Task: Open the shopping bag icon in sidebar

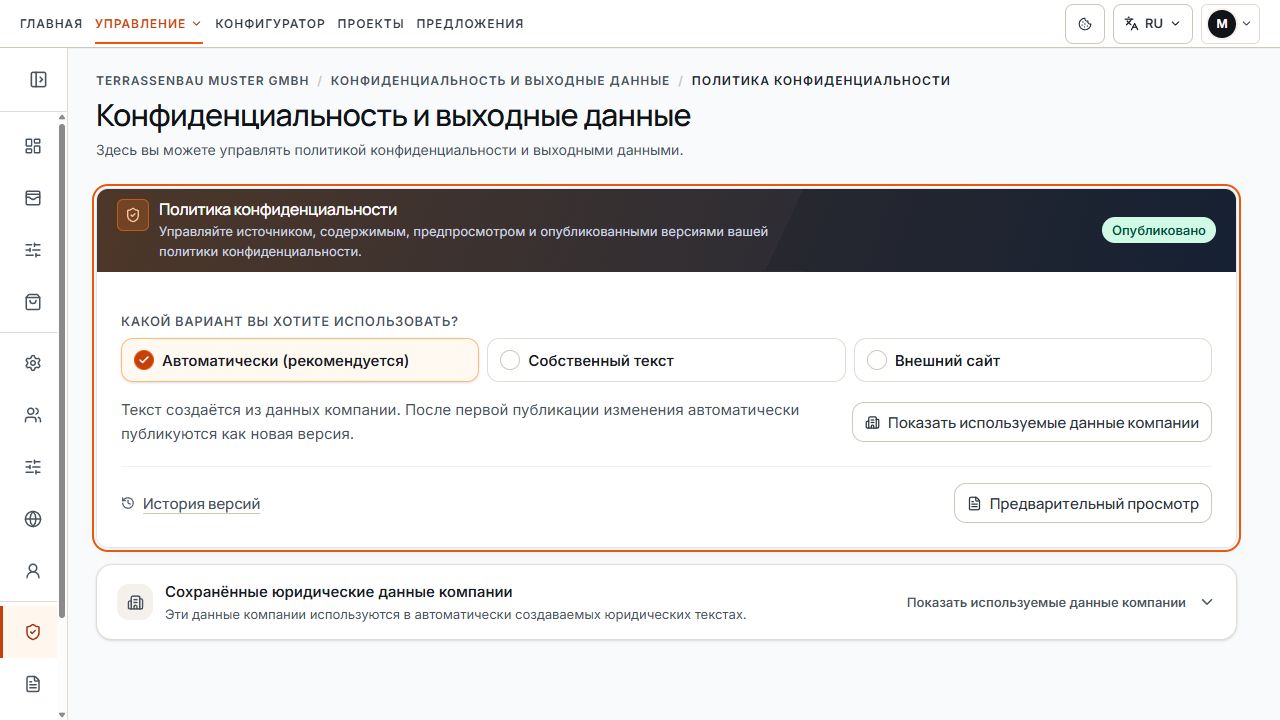Action: tap(33, 302)
